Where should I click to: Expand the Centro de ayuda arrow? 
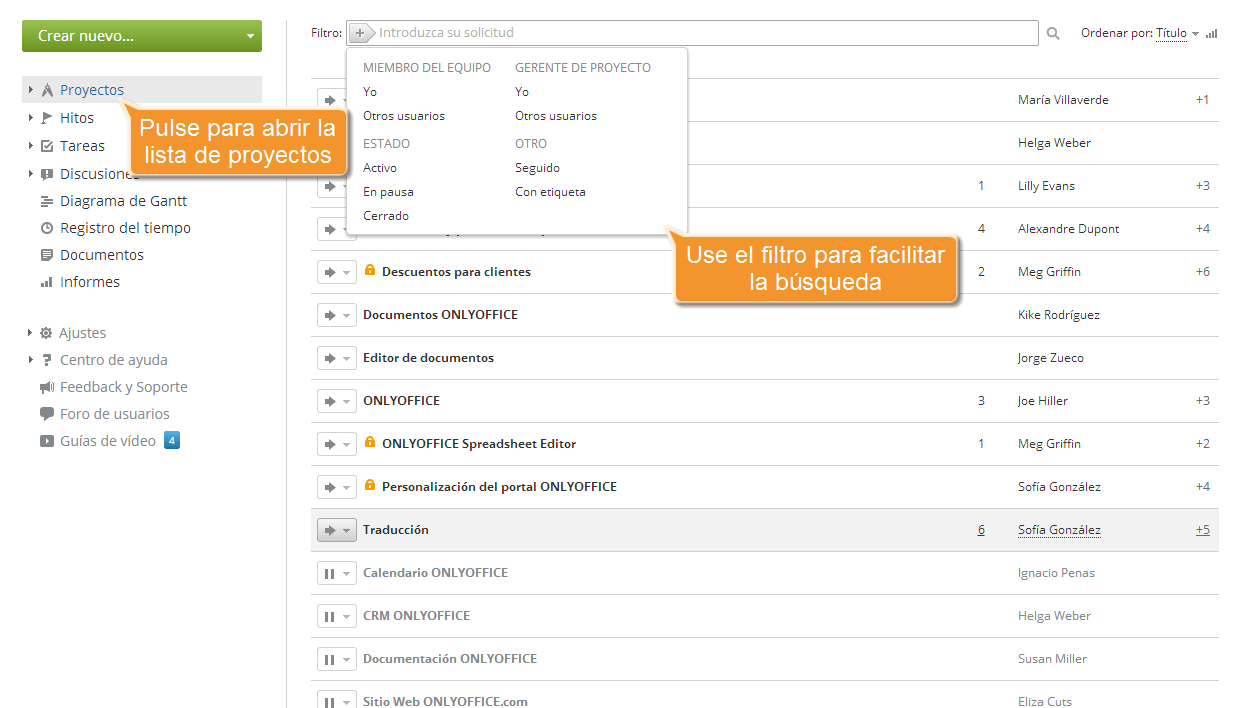tap(31, 360)
